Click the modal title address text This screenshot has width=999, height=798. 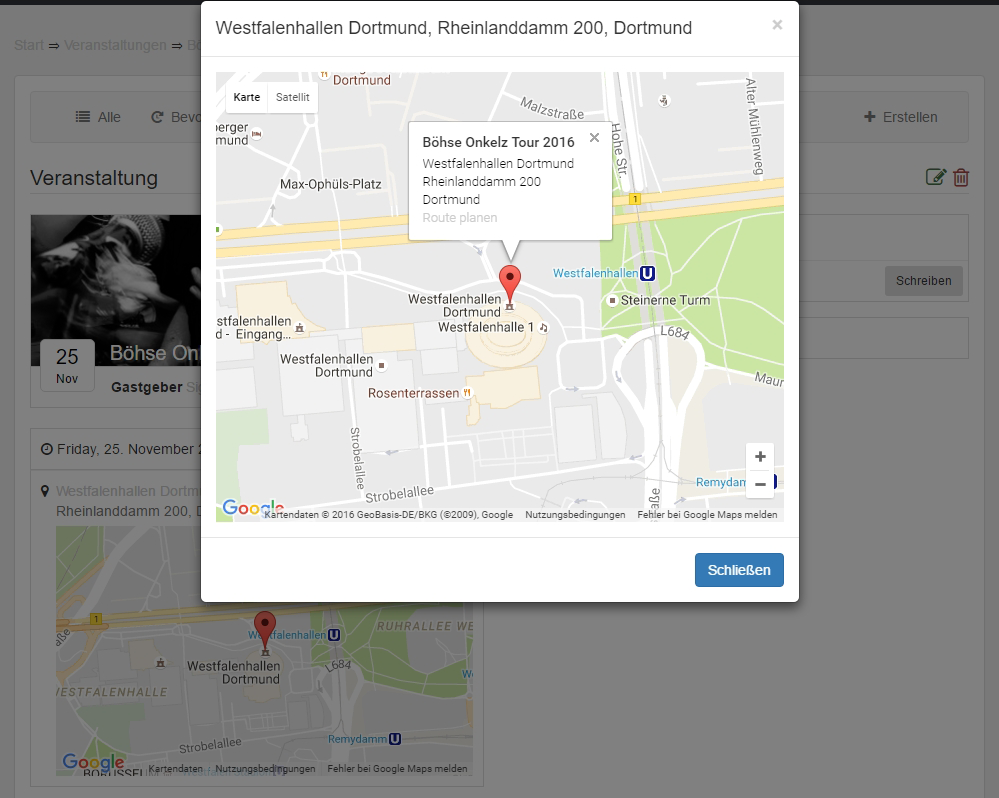(x=454, y=28)
